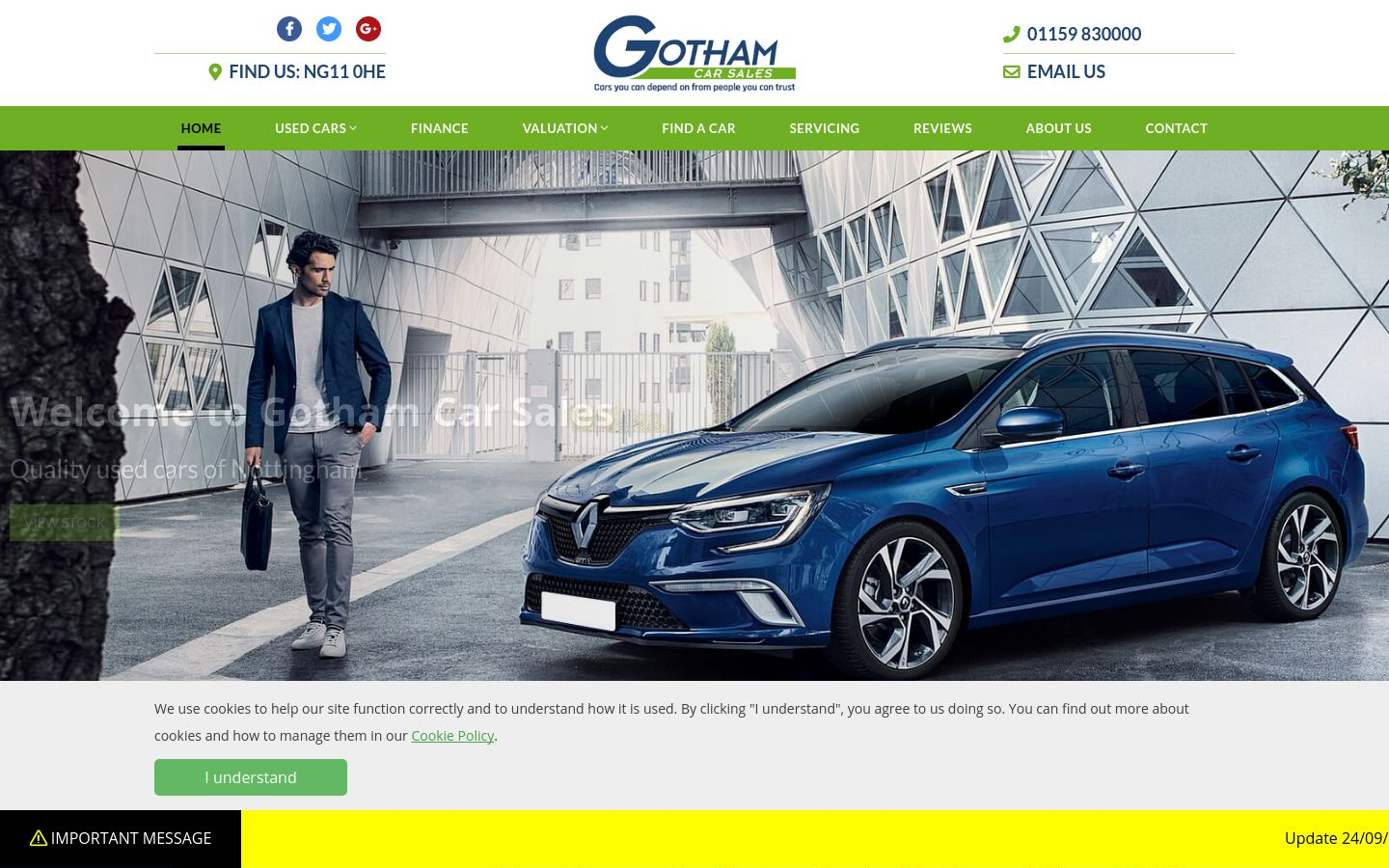Open the Google Plus social icon
The width and height of the screenshot is (1389, 868).
tap(368, 29)
